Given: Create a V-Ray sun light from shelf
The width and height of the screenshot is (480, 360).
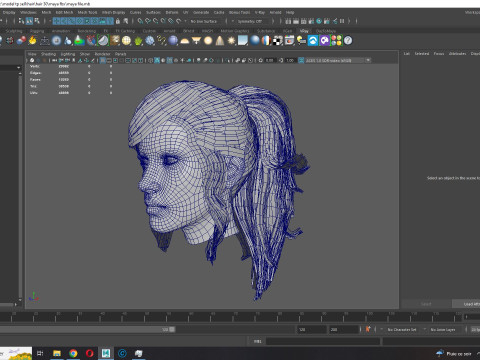Looking at the screenshot, I should (231, 41).
